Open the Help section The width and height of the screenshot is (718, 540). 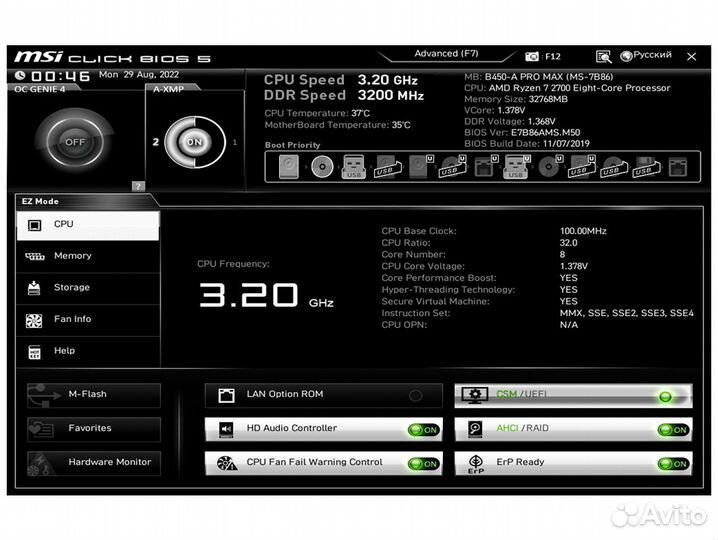pos(88,351)
